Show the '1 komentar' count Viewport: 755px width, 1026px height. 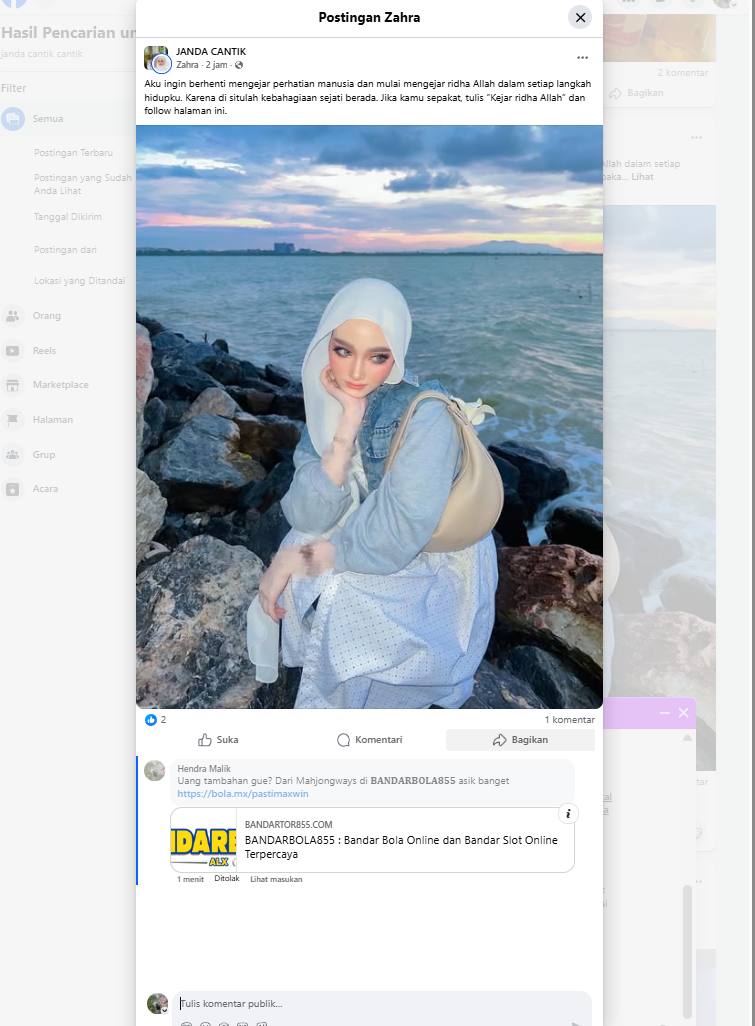point(569,720)
